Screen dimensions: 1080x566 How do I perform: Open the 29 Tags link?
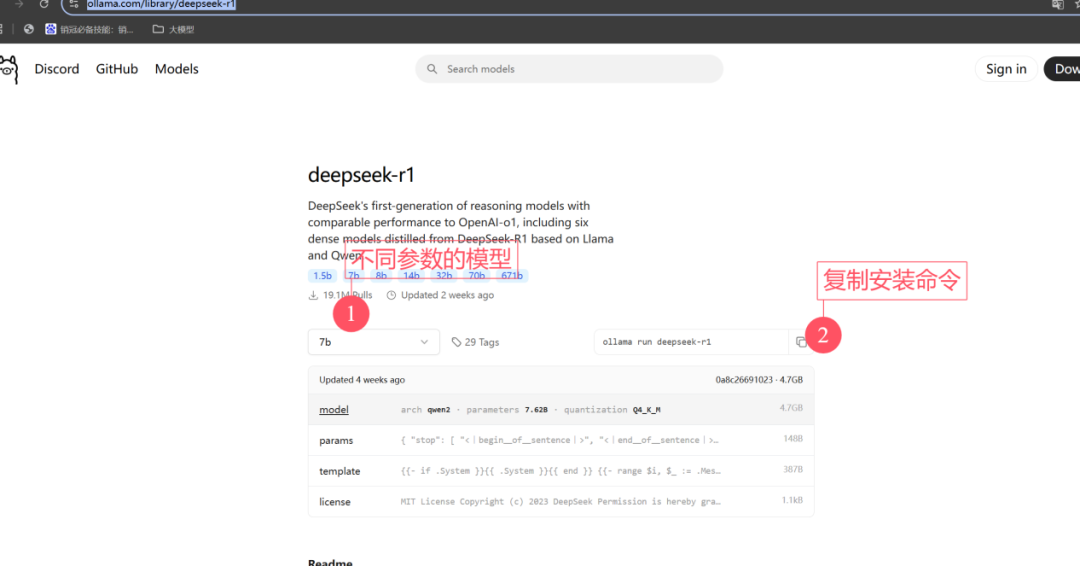point(475,342)
